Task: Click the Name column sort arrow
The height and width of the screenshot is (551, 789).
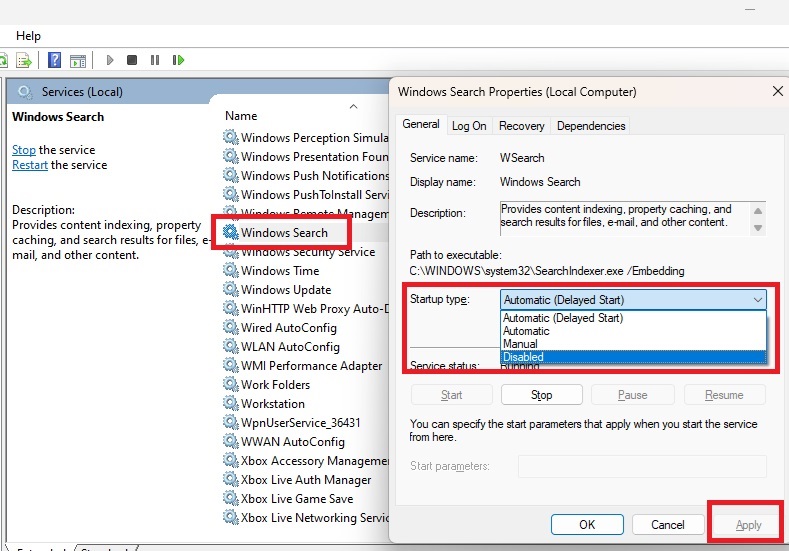Action: tap(354, 107)
